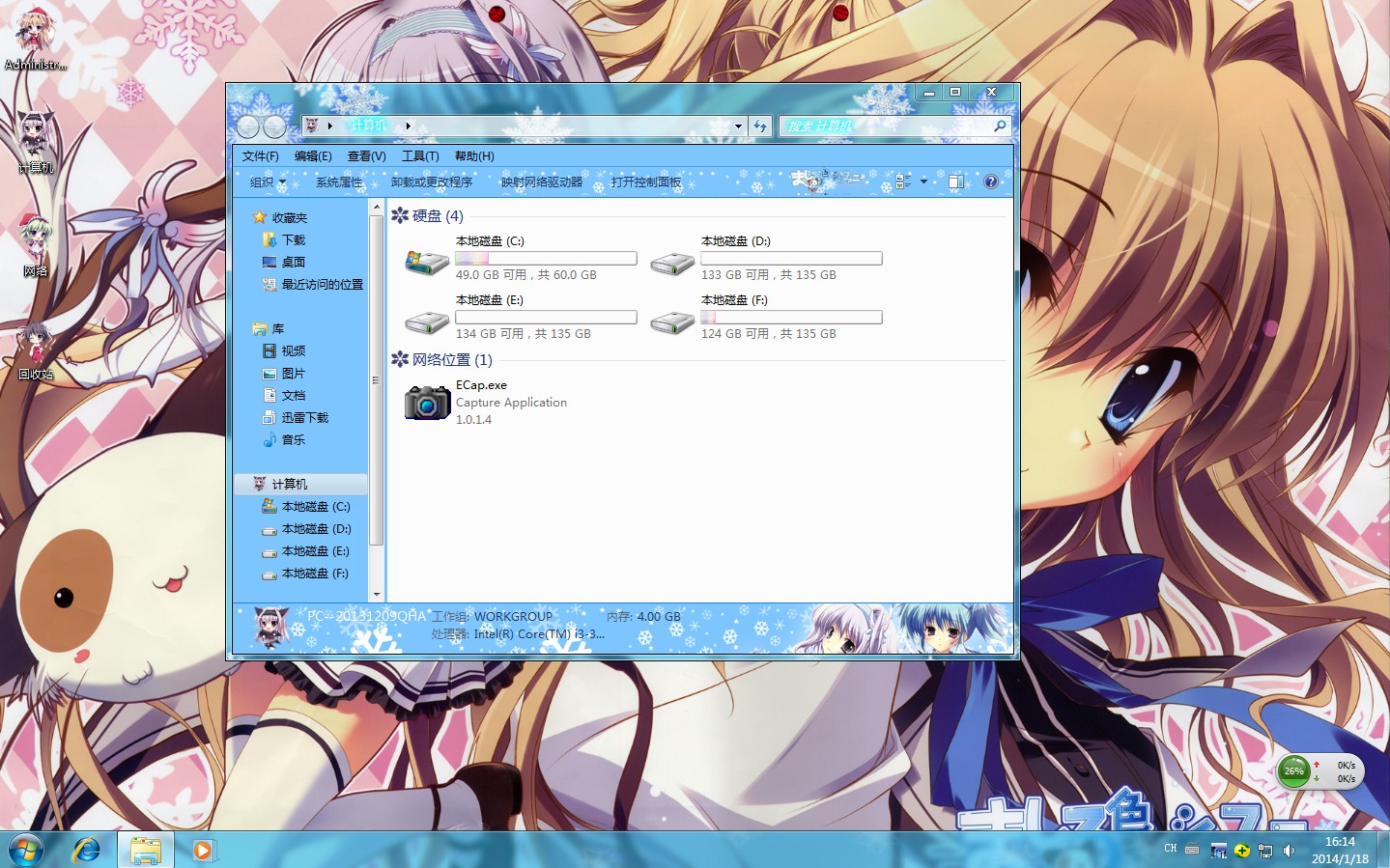Viewport: 1390px width, 868px height.
Task: Click the 26% memory floating widget
Action: pos(1293,770)
